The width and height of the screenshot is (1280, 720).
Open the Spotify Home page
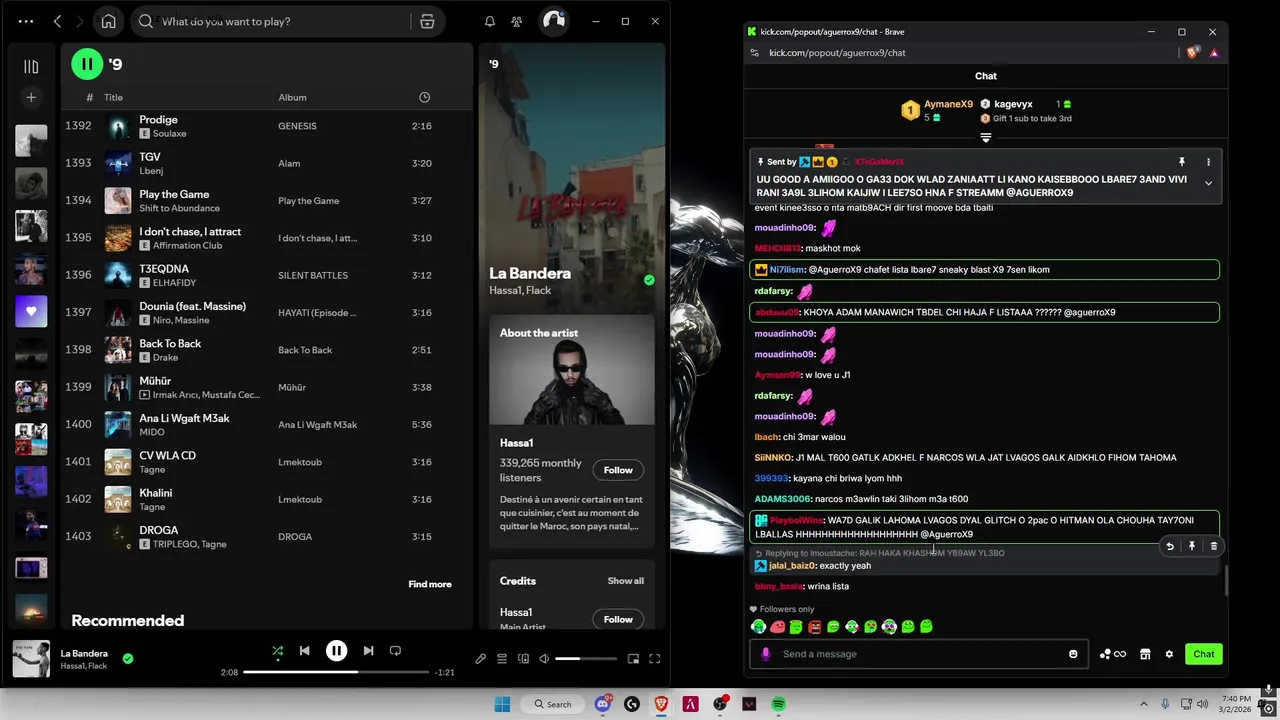click(109, 21)
